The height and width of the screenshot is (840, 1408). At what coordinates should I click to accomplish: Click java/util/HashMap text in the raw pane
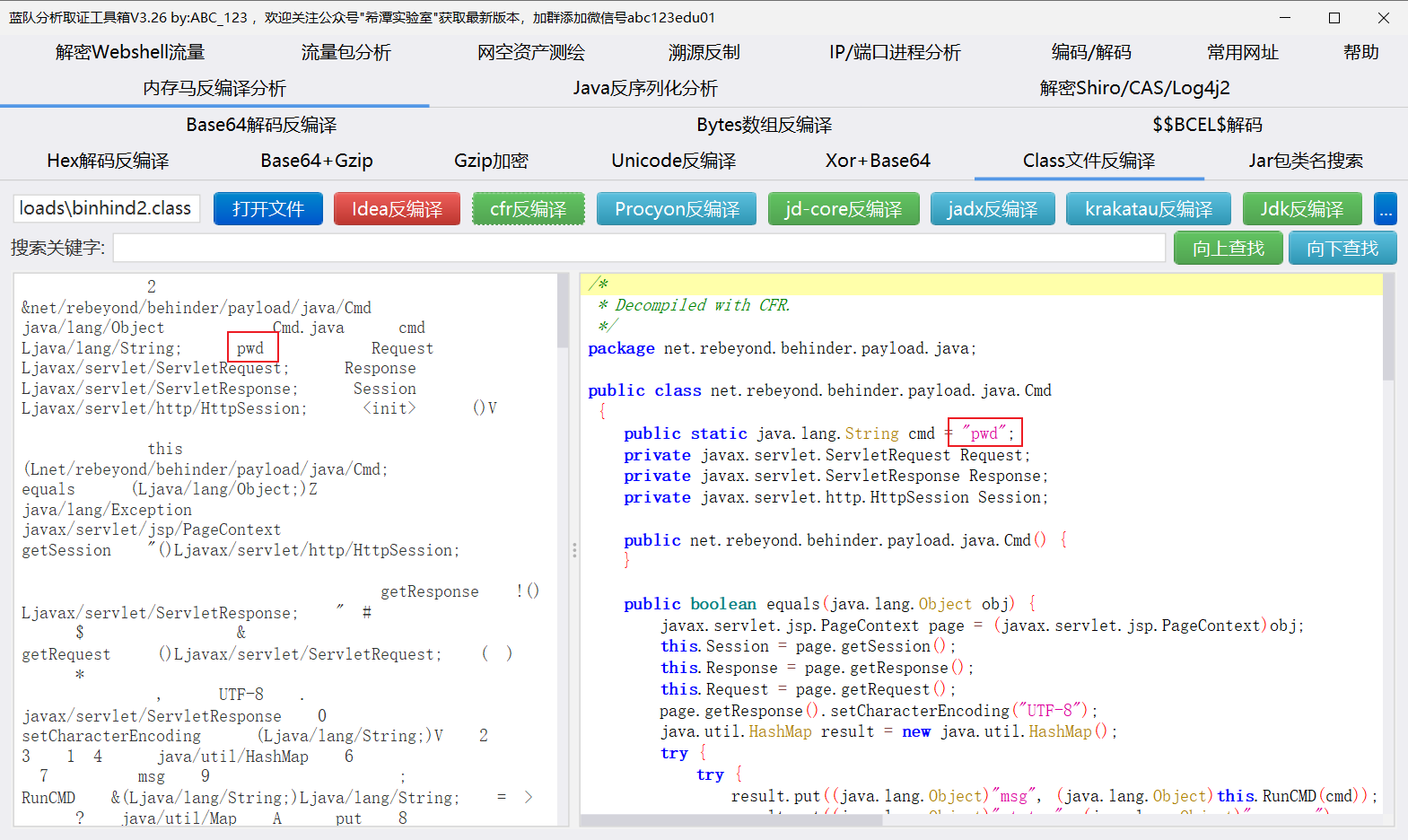232,757
